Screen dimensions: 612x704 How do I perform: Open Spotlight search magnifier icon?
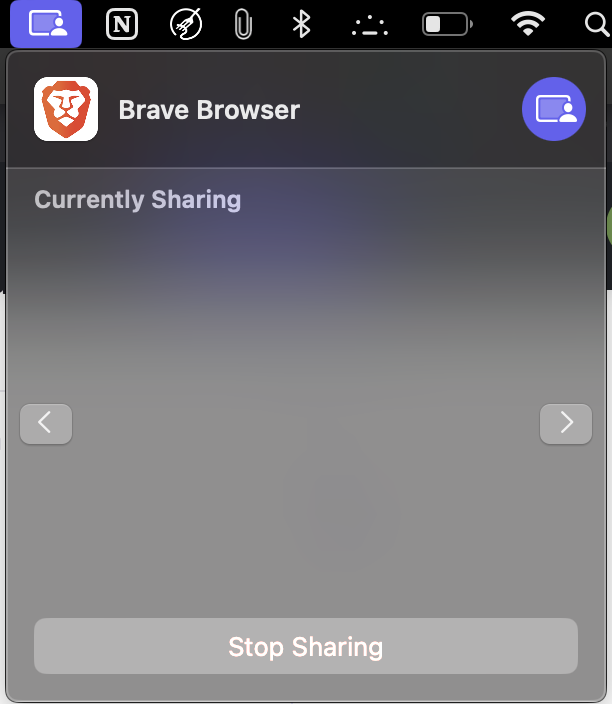pyautogui.click(x=597, y=24)
